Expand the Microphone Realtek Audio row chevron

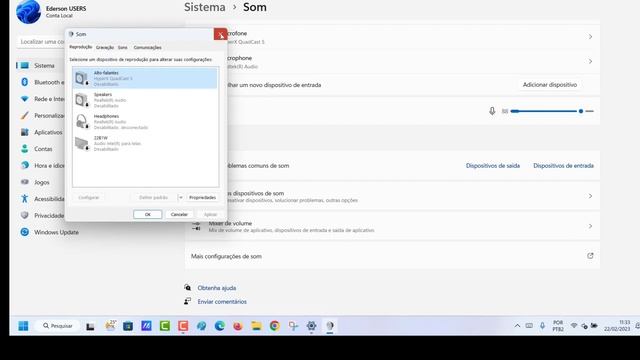[590, 61]
